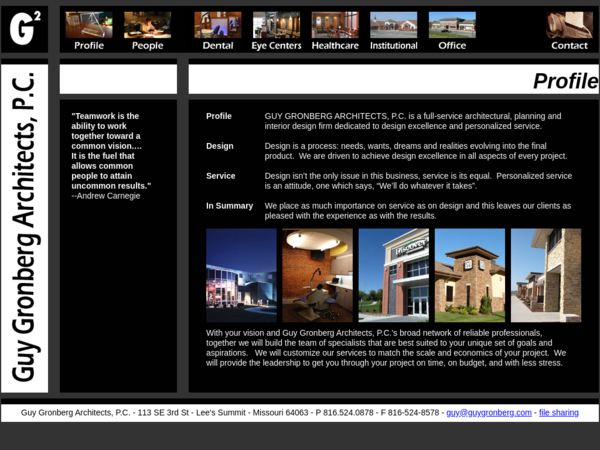Click the footer text "Lee's Summit"
The image size is (600, 450).
click(x=221, y=412)
